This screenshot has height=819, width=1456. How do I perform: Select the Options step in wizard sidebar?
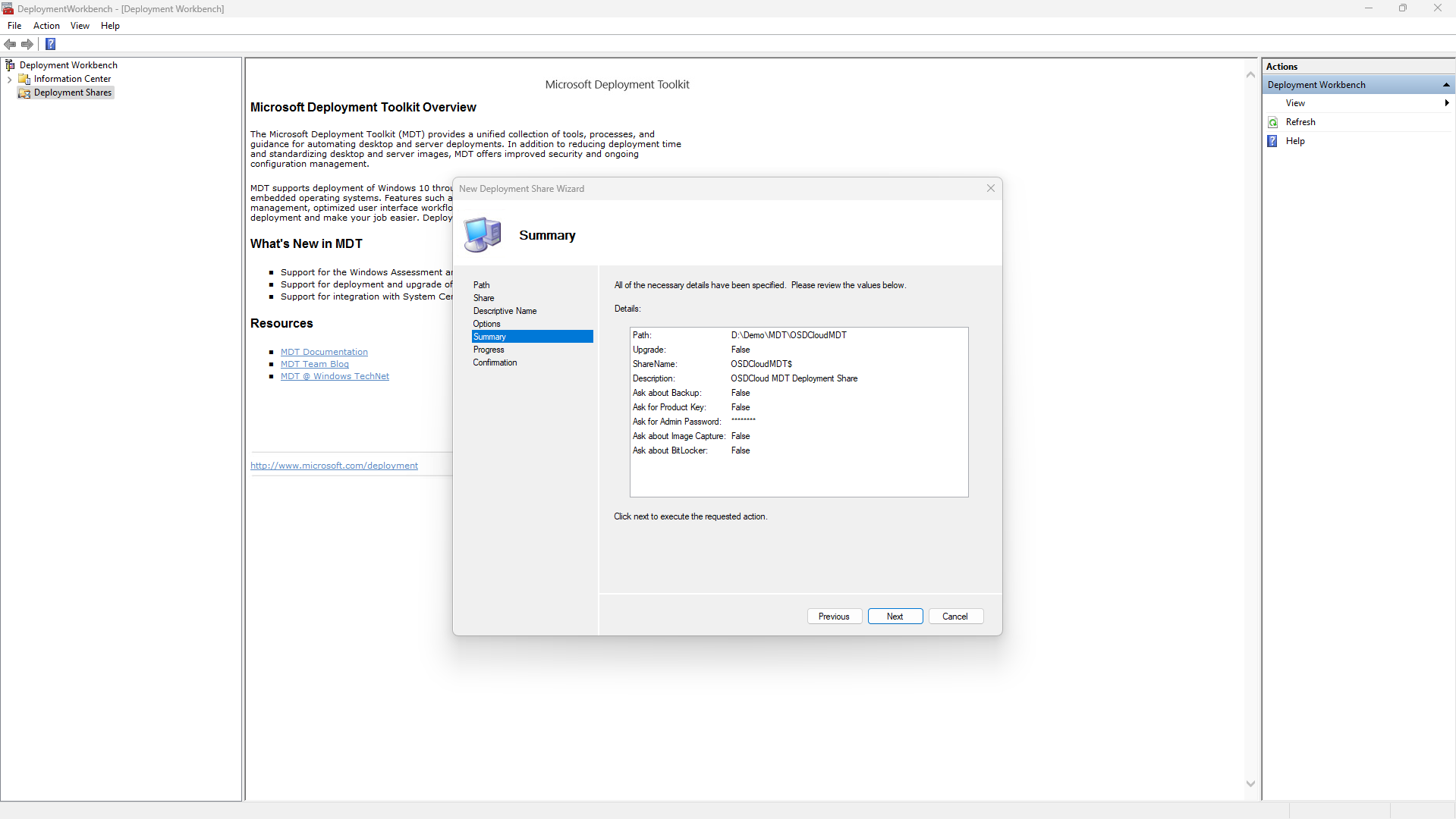486,324
